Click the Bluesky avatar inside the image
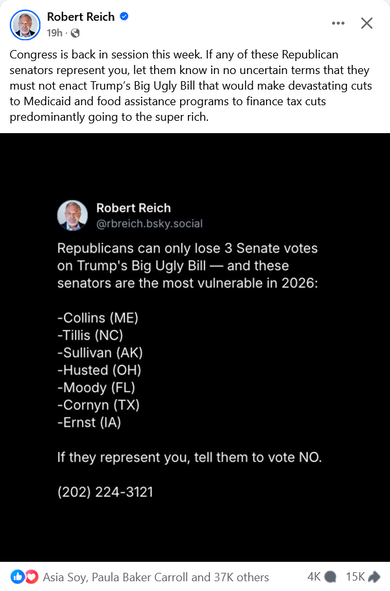 tap(72, 215)
